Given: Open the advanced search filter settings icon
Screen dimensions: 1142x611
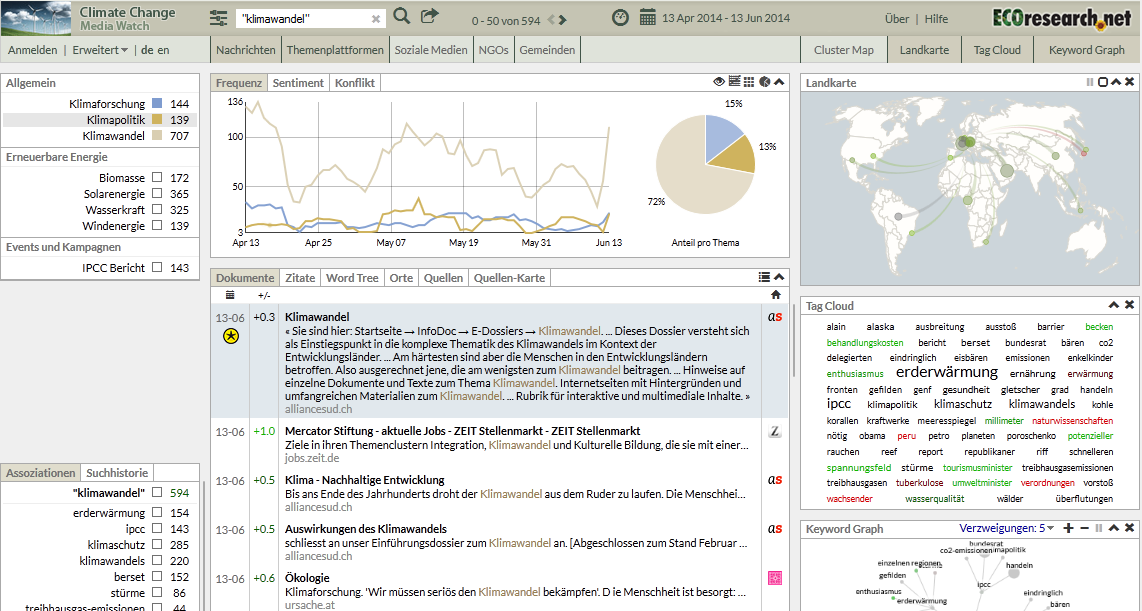Looking at the screenshot, I should (x=218, y=18).
